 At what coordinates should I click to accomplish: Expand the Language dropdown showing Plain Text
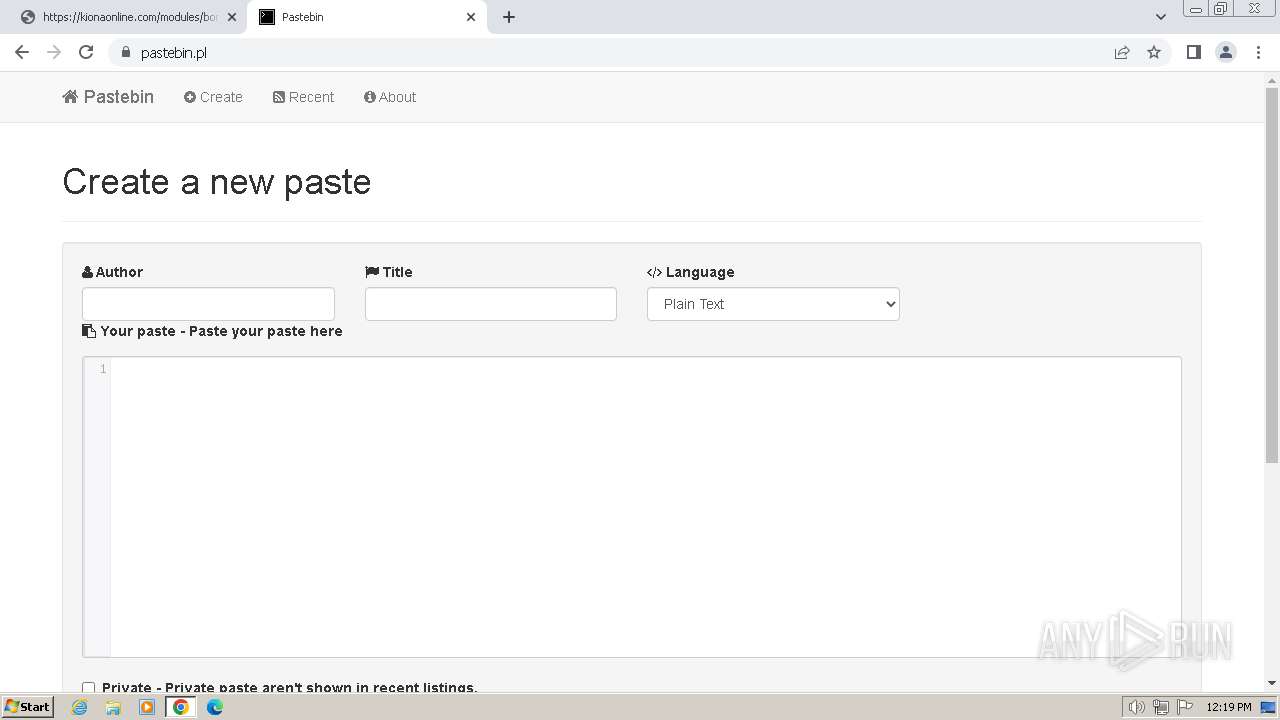[x=773, y=304]
